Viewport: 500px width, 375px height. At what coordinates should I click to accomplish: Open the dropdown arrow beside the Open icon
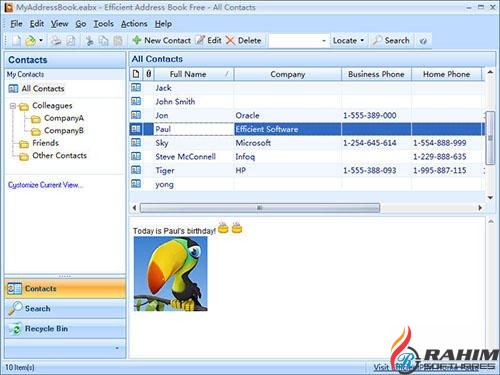point(41,41)
